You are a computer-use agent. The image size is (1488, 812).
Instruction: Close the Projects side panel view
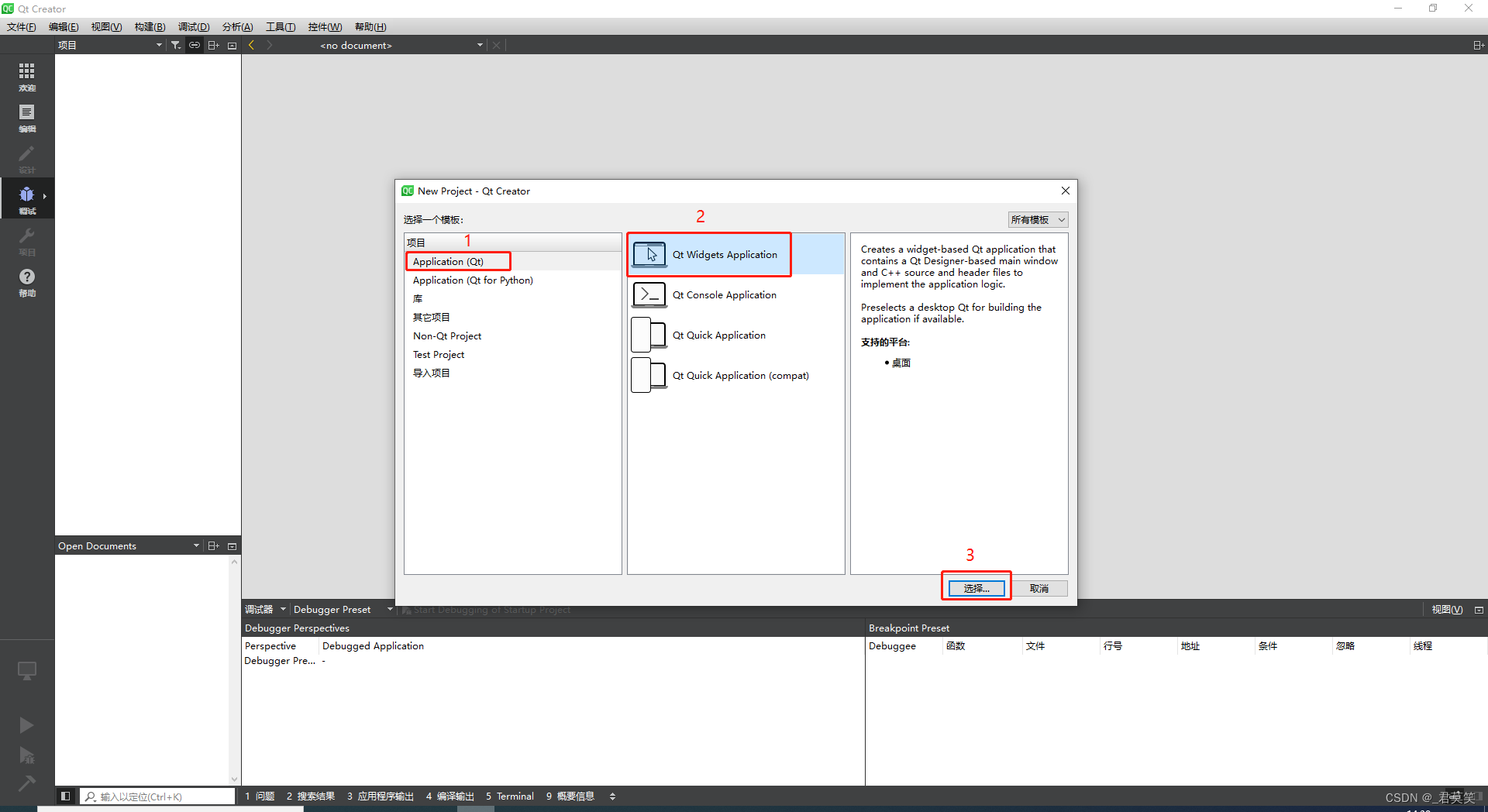click(232, 46)
